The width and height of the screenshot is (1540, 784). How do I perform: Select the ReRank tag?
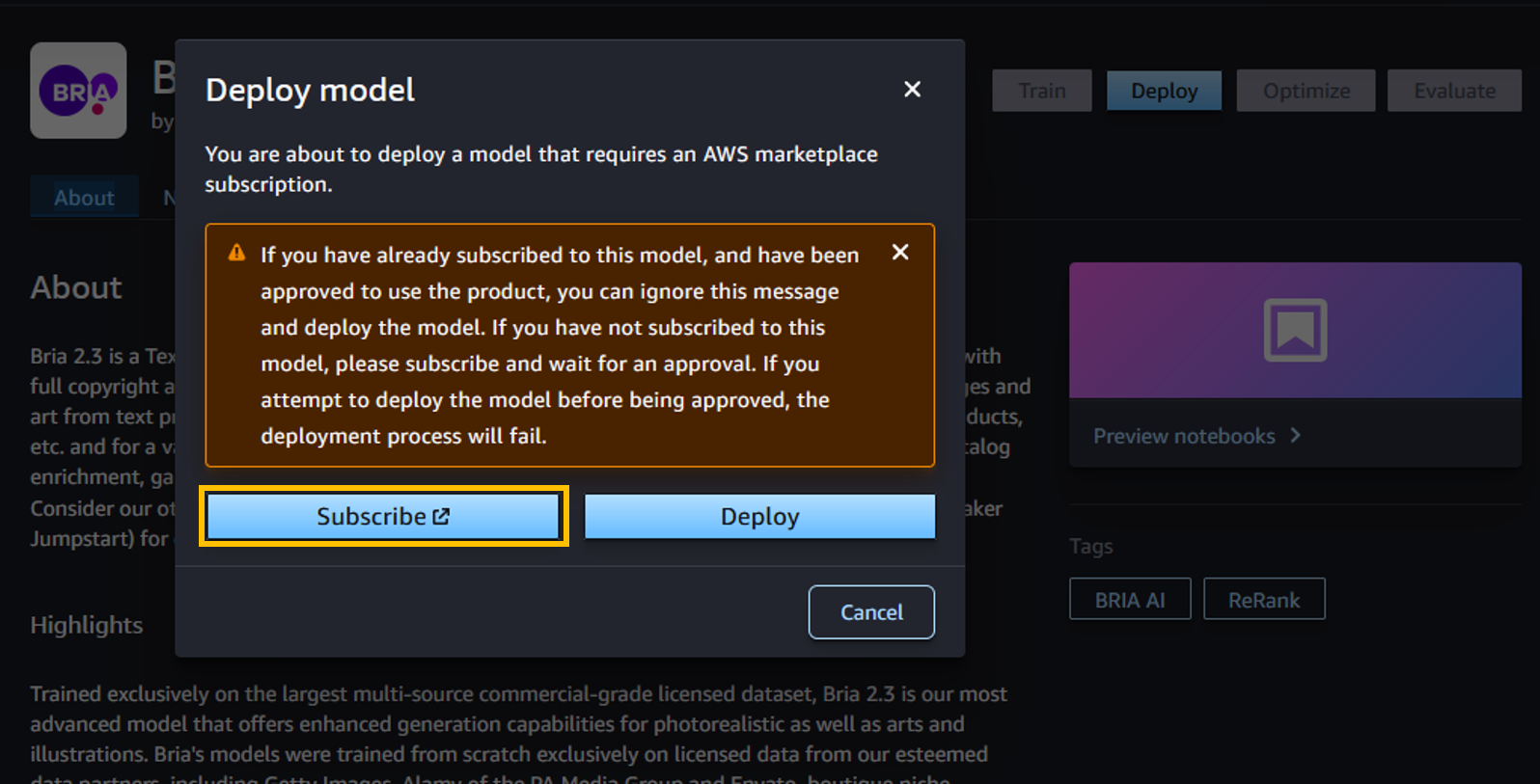click(x=1264, y=600)
